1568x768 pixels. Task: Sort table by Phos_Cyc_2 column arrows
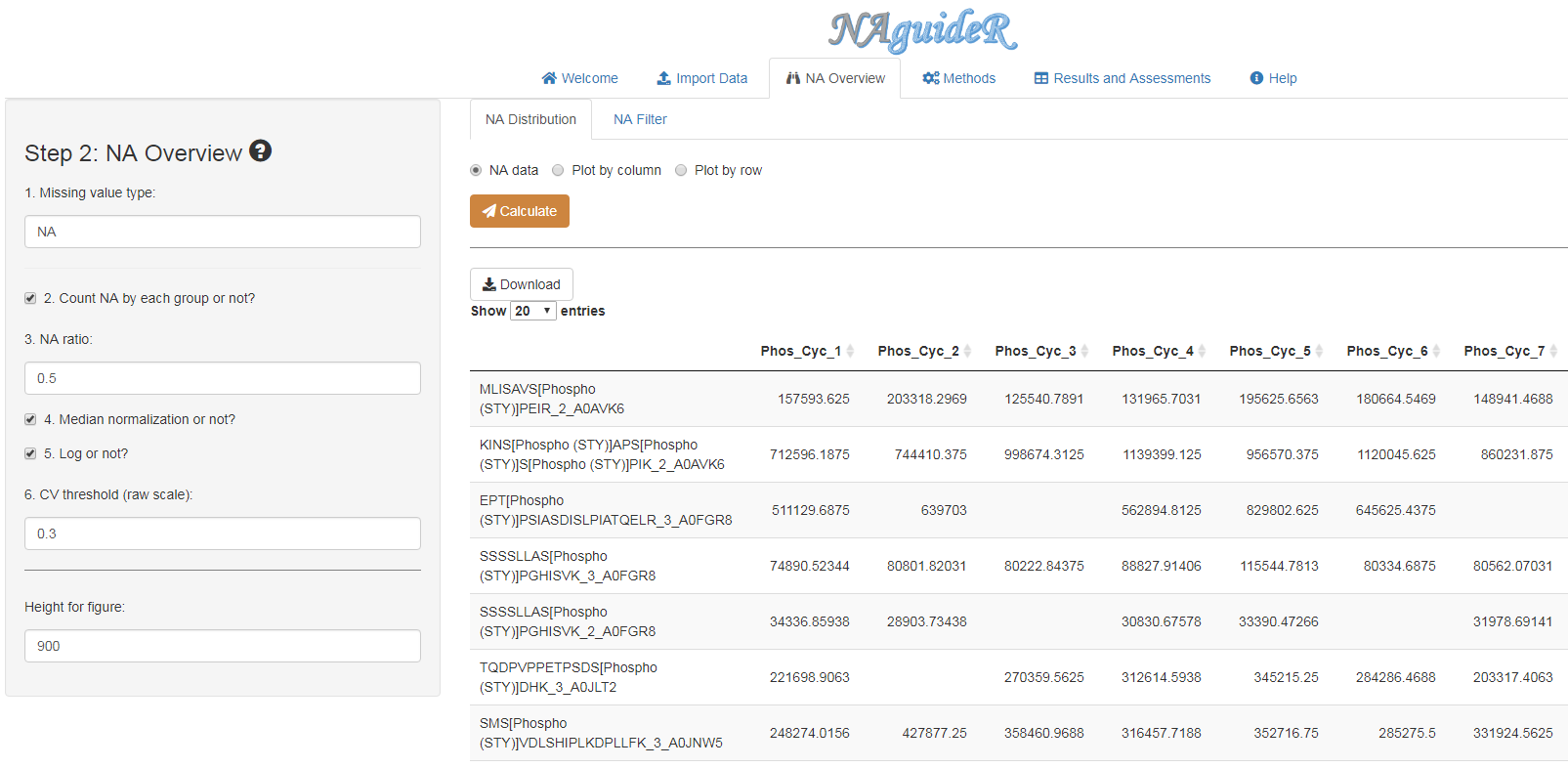tap(967, 351)
